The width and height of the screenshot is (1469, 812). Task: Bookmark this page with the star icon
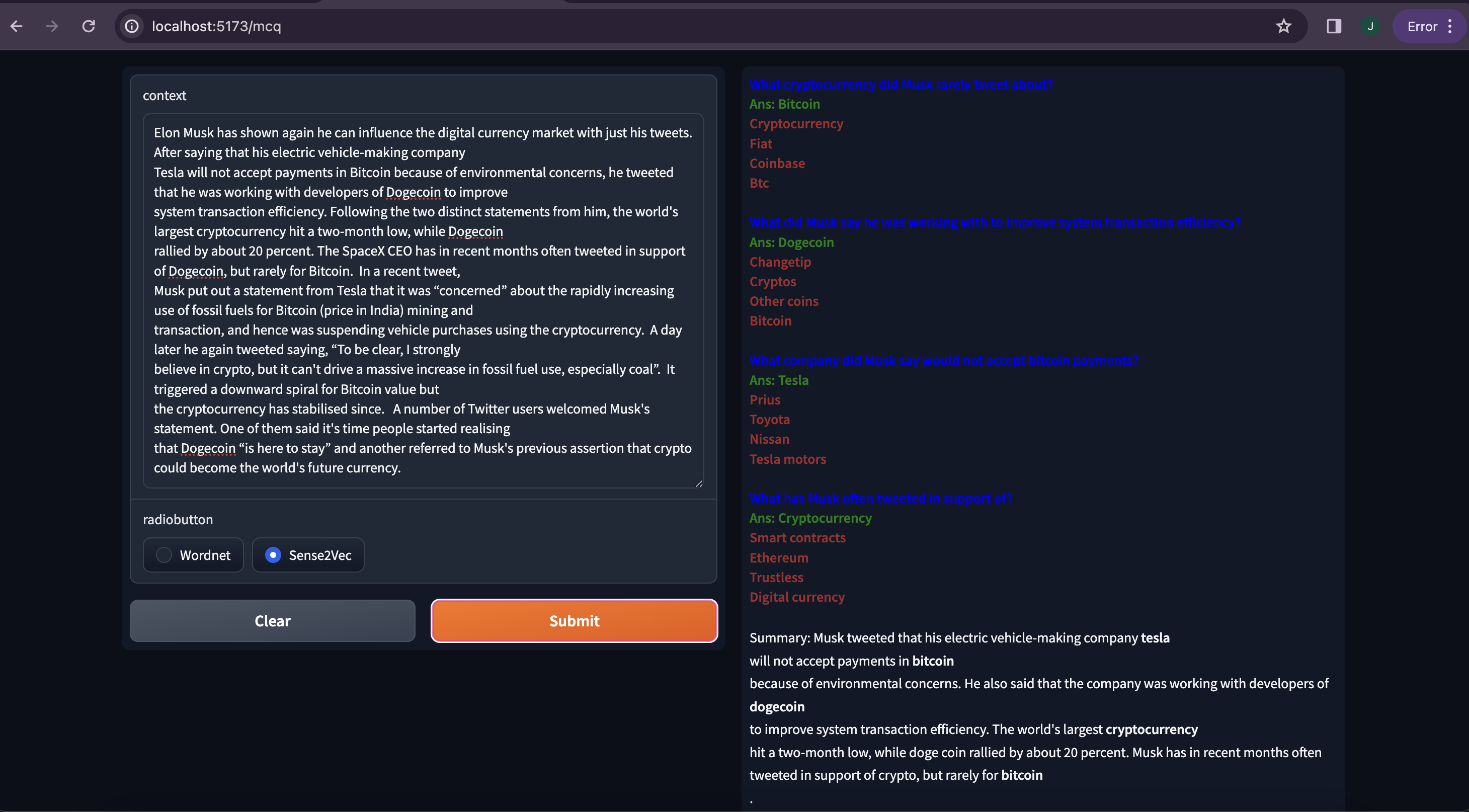click(x=1283, y=26)
